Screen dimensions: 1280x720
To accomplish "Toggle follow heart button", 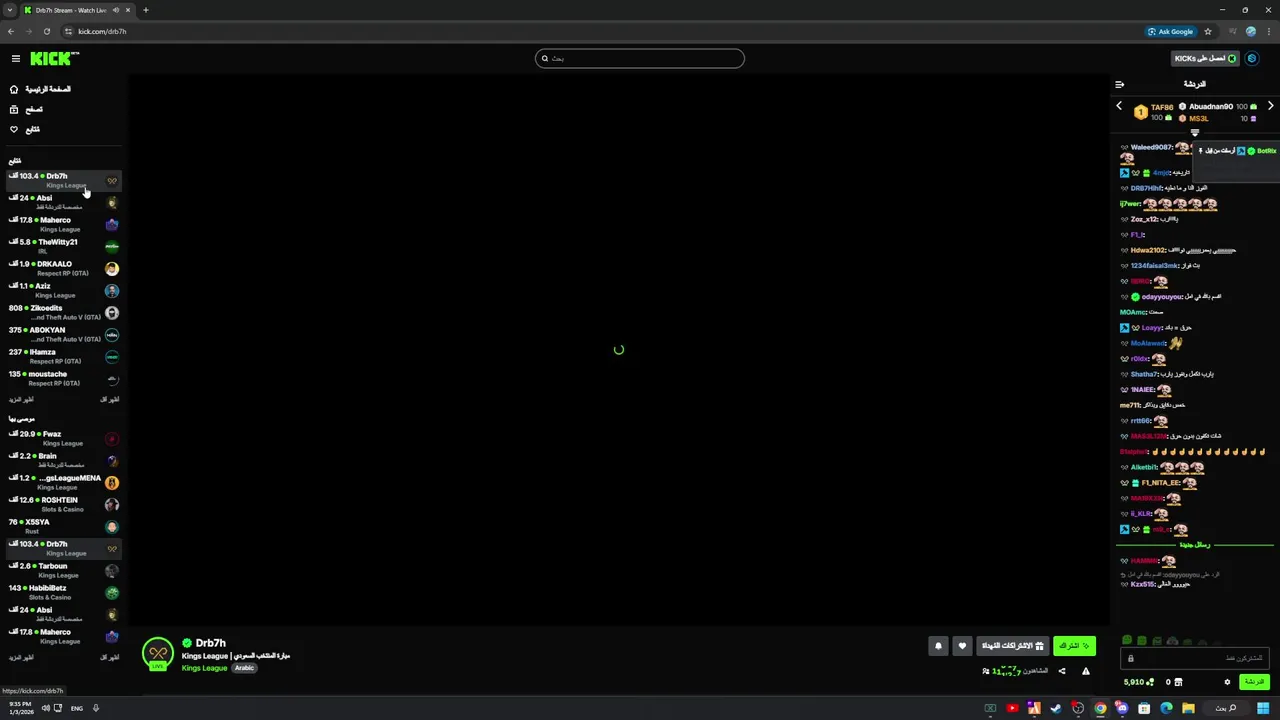I will tap(962, 646).
